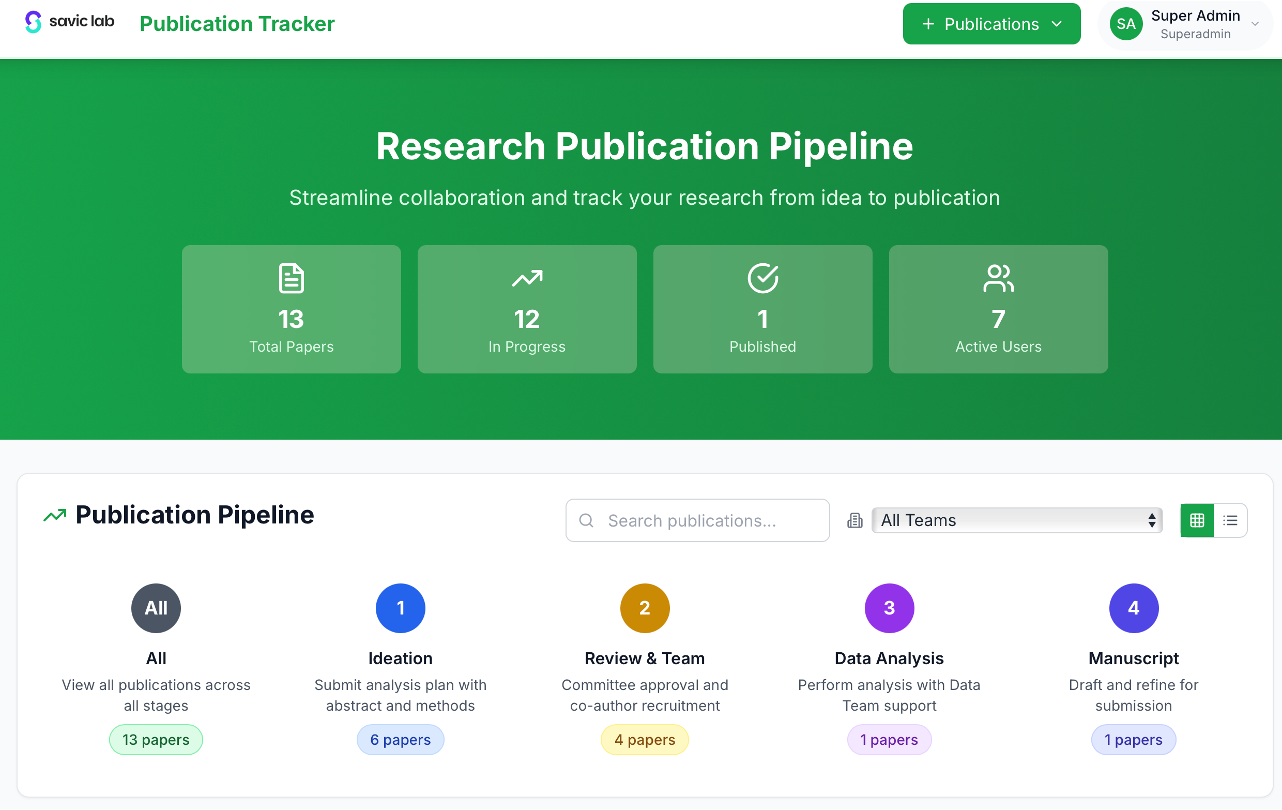This screenshot has height=810, width=1282.
Task: Select the Review & Team stage
Action: tap(645, 608)
